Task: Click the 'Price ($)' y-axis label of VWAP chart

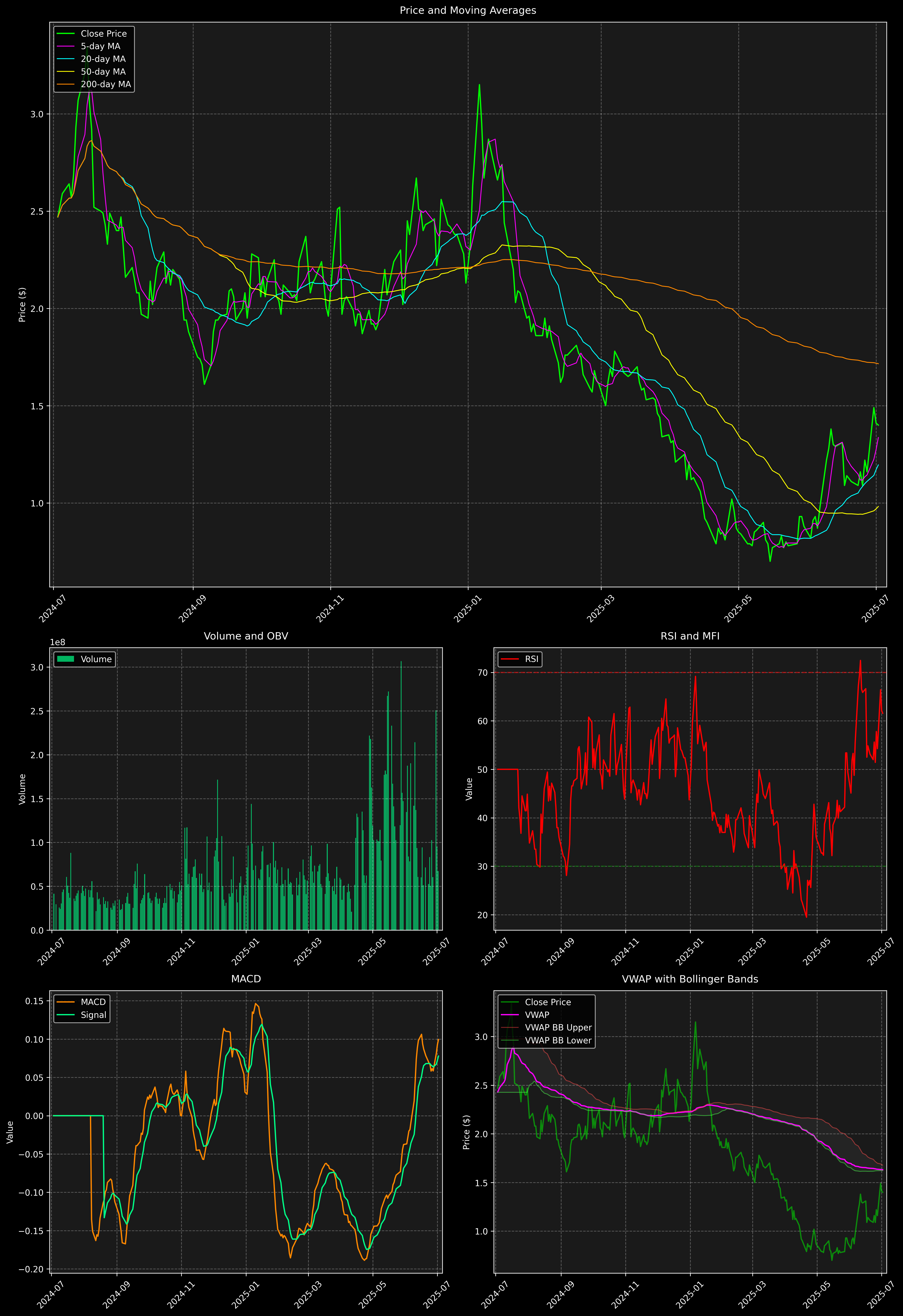Action: click(466, 1132)
